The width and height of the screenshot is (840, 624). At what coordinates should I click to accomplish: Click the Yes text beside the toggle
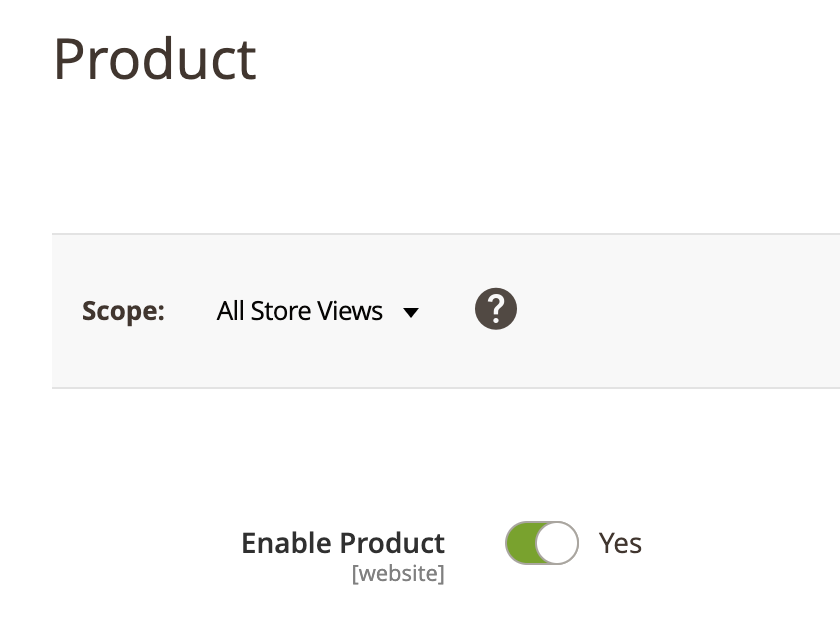pyautogui.click(x=620, y=543)
